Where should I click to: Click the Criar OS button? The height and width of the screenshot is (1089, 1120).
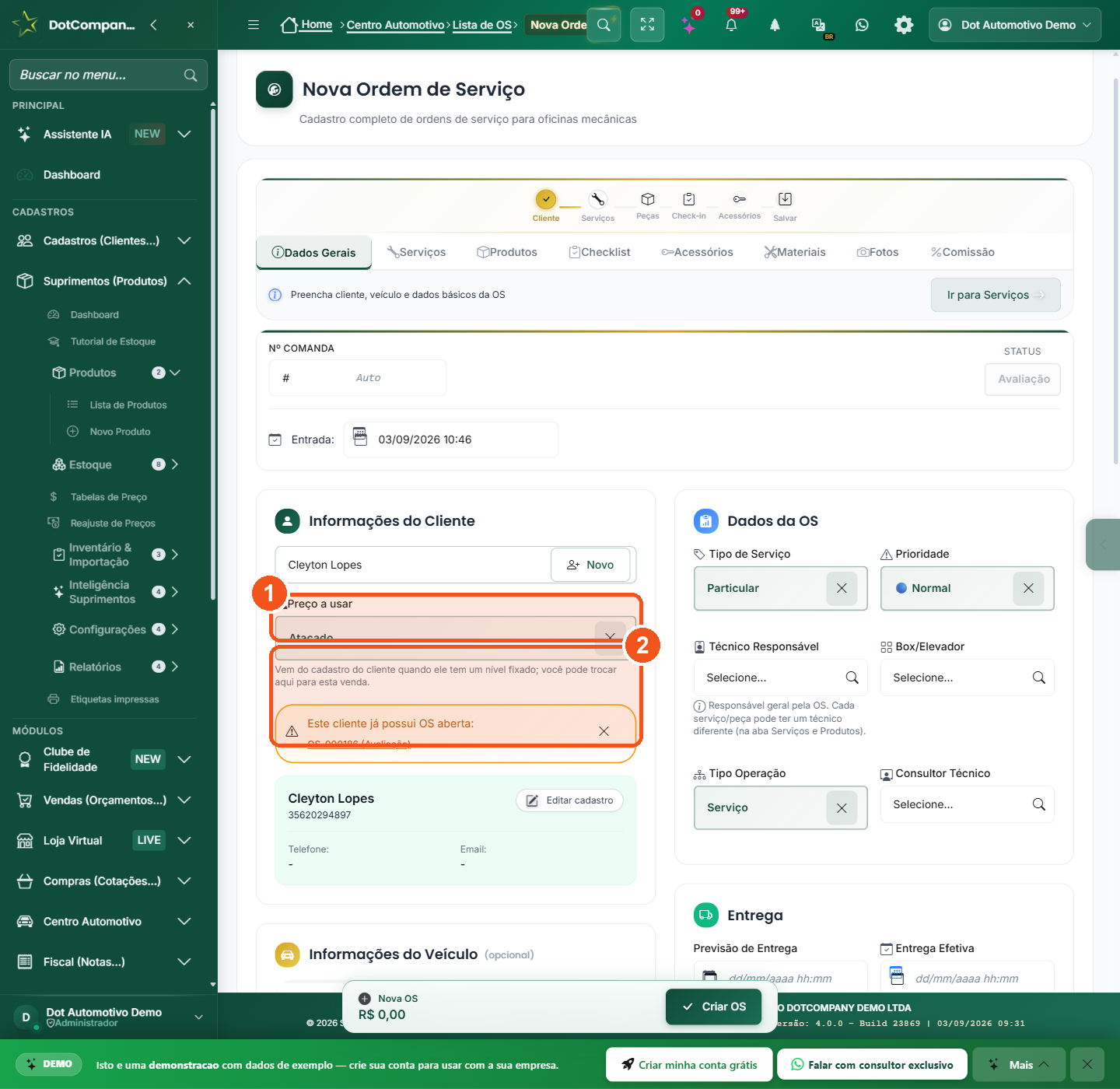[x=713, y=1007]
